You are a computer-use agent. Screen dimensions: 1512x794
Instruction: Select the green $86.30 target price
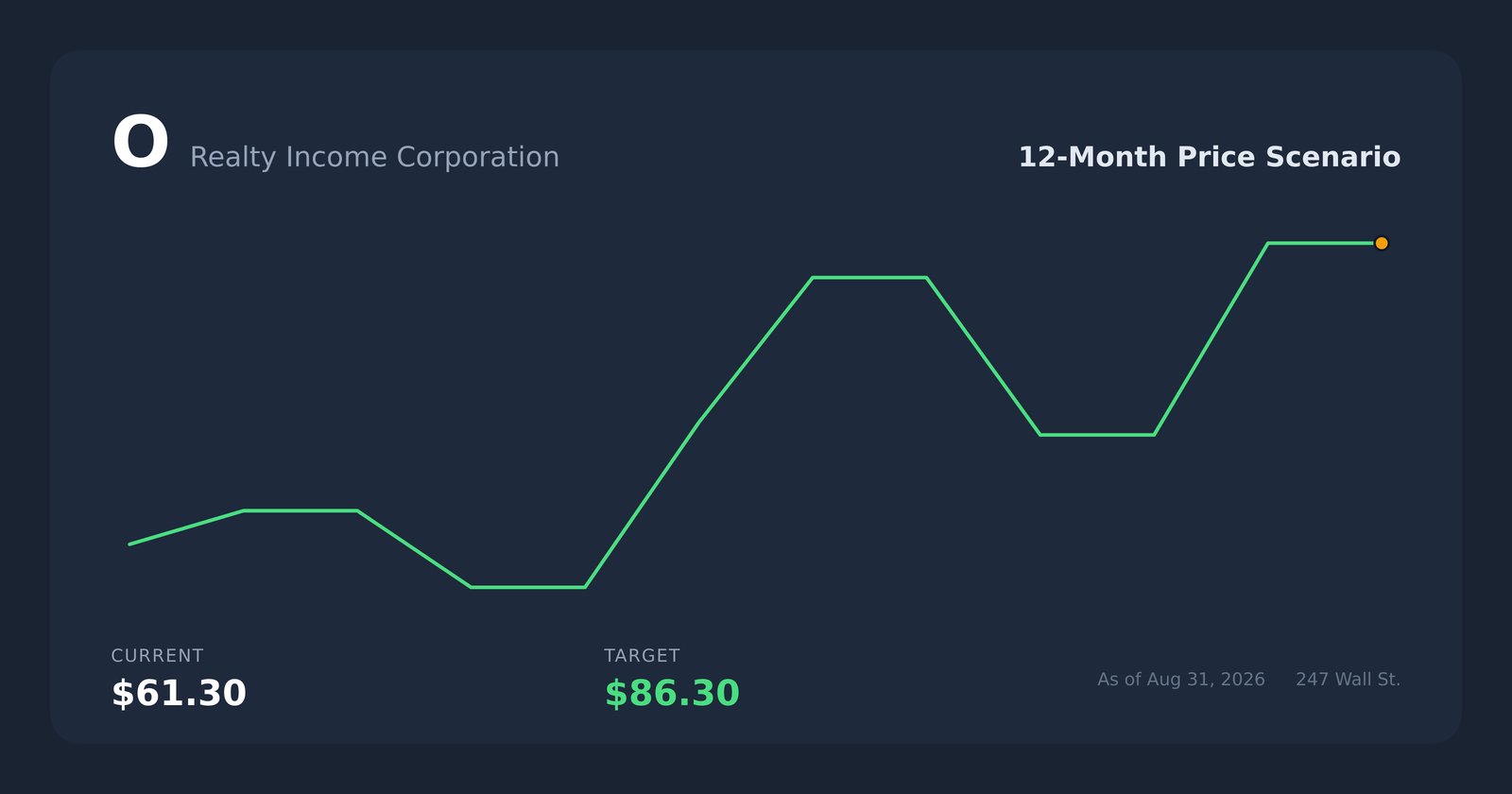672,693
